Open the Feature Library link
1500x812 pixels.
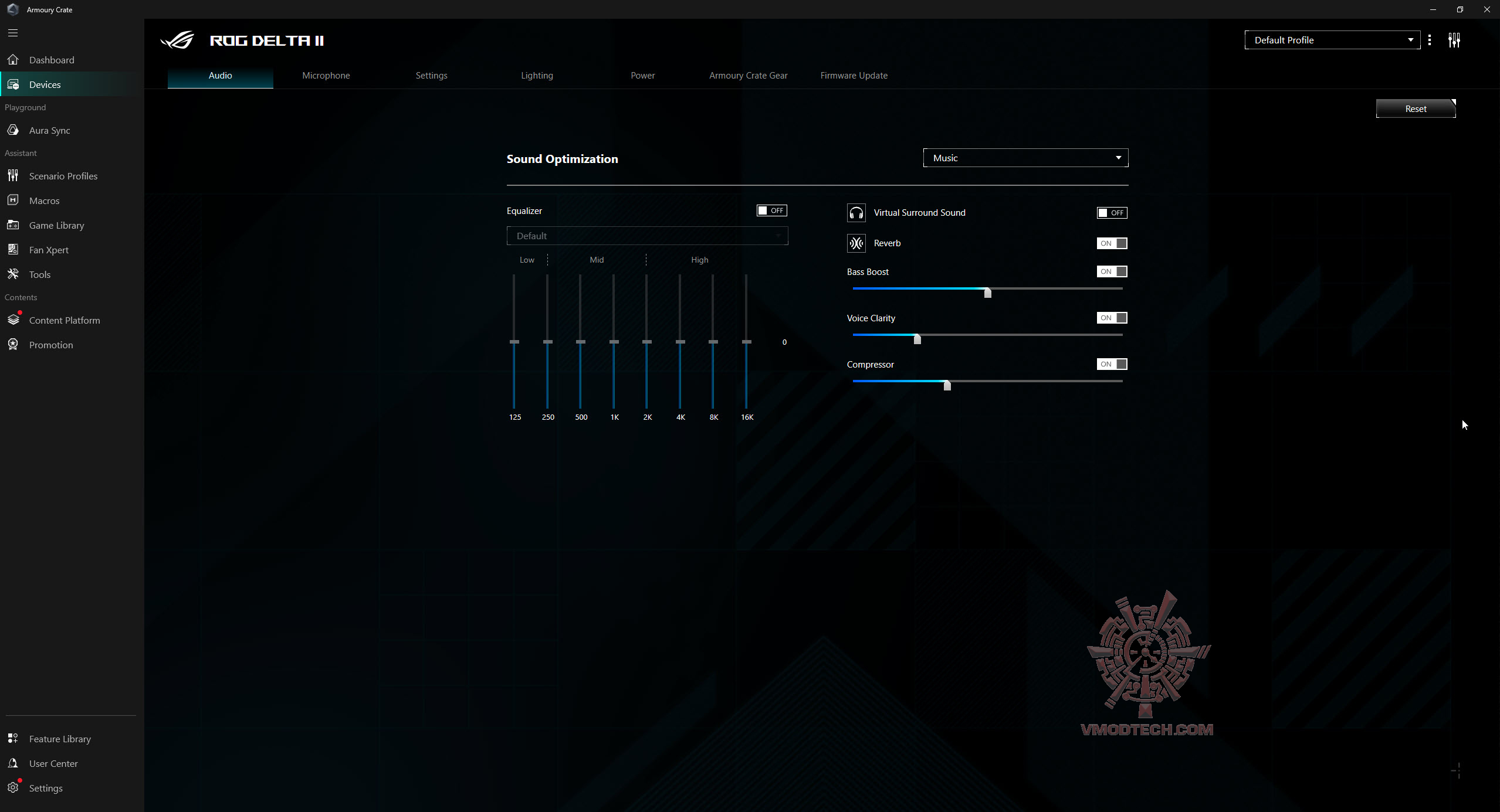(x=60, y=739)
